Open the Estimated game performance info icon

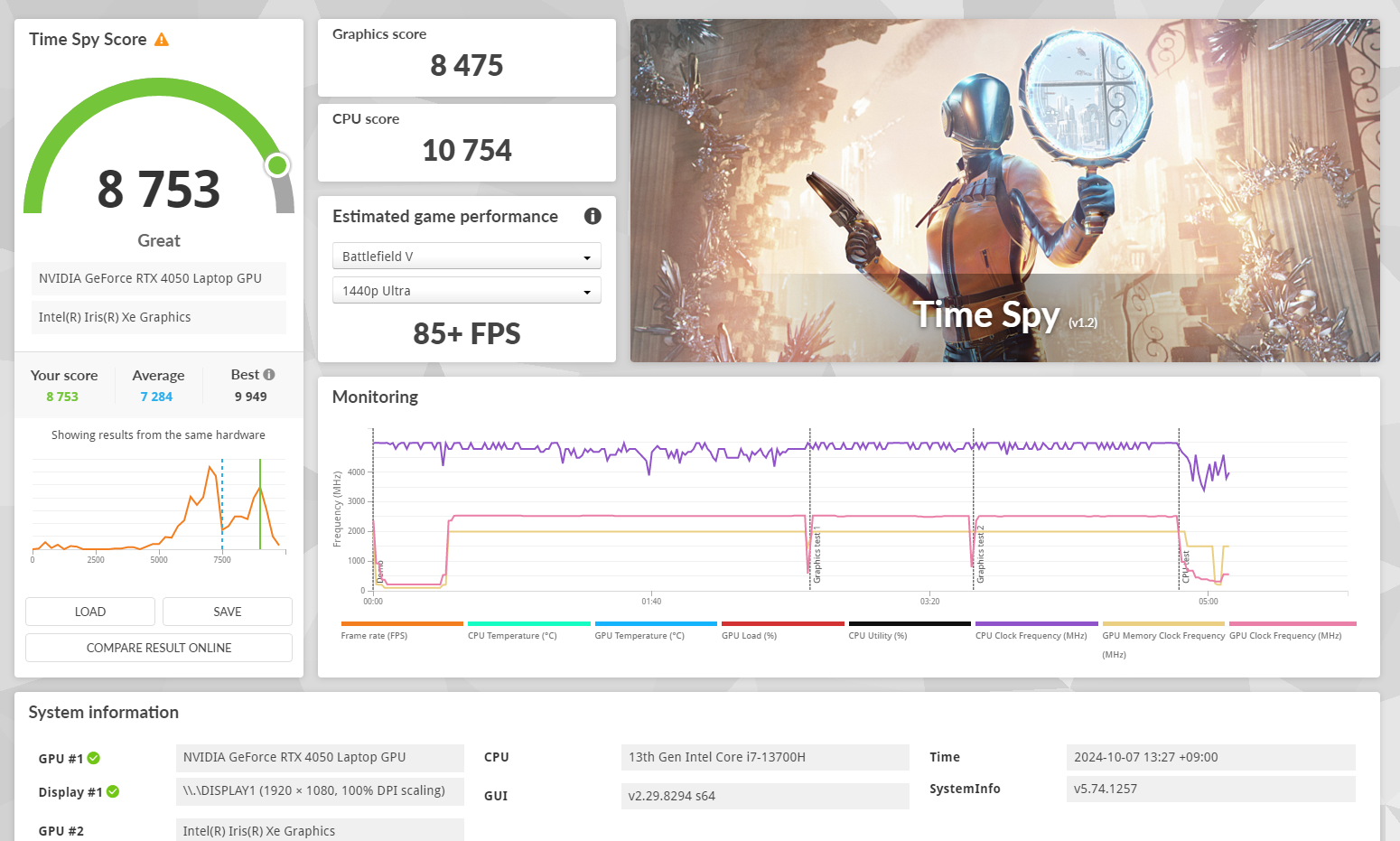click(593, 216)
